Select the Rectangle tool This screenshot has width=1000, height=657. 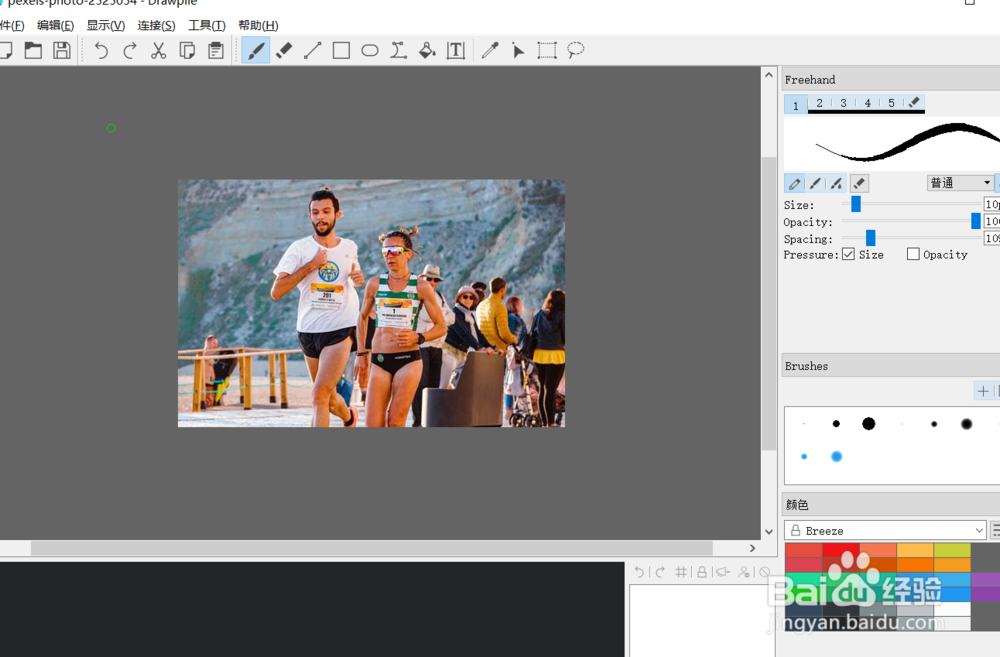(x=341, y=50)
